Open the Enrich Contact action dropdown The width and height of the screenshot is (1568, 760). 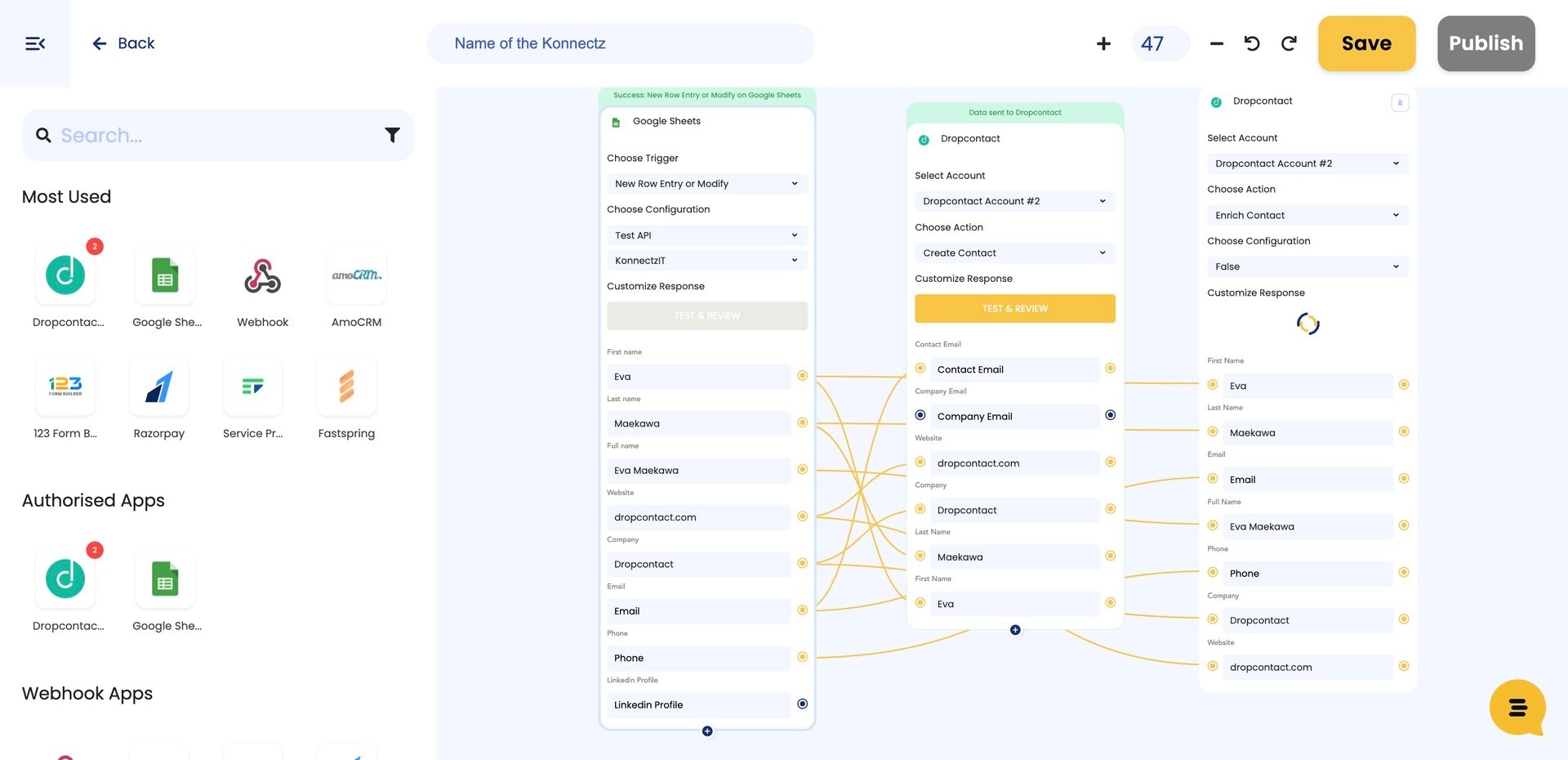(x=1307, y=216)
